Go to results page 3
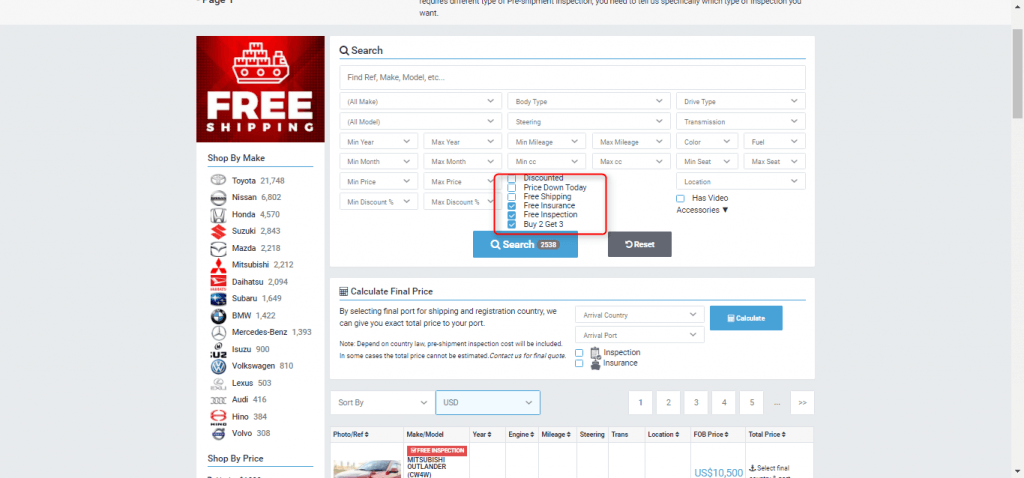The image size is (1024, 478). (696, 402)
